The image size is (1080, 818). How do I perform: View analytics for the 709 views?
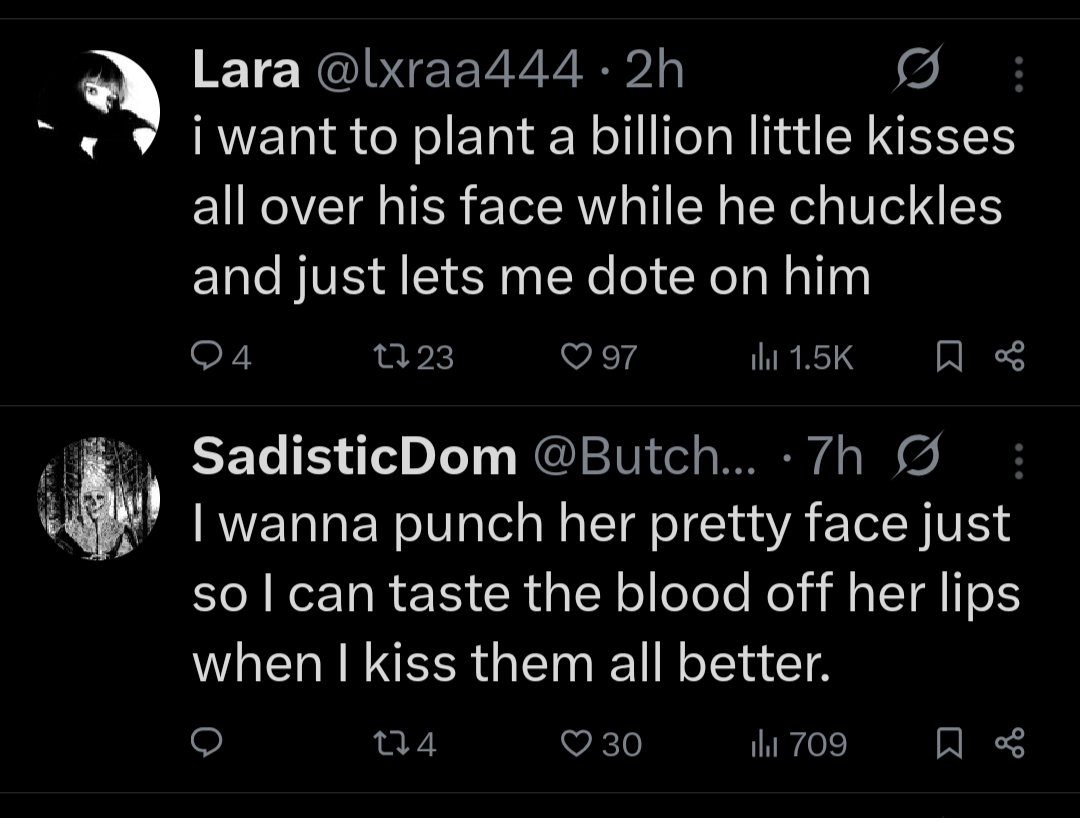pos(798,744)
